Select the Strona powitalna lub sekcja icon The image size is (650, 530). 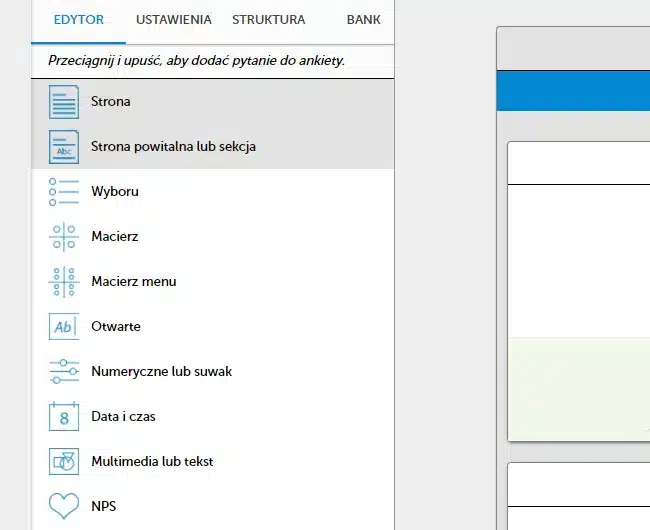point(64,147)
